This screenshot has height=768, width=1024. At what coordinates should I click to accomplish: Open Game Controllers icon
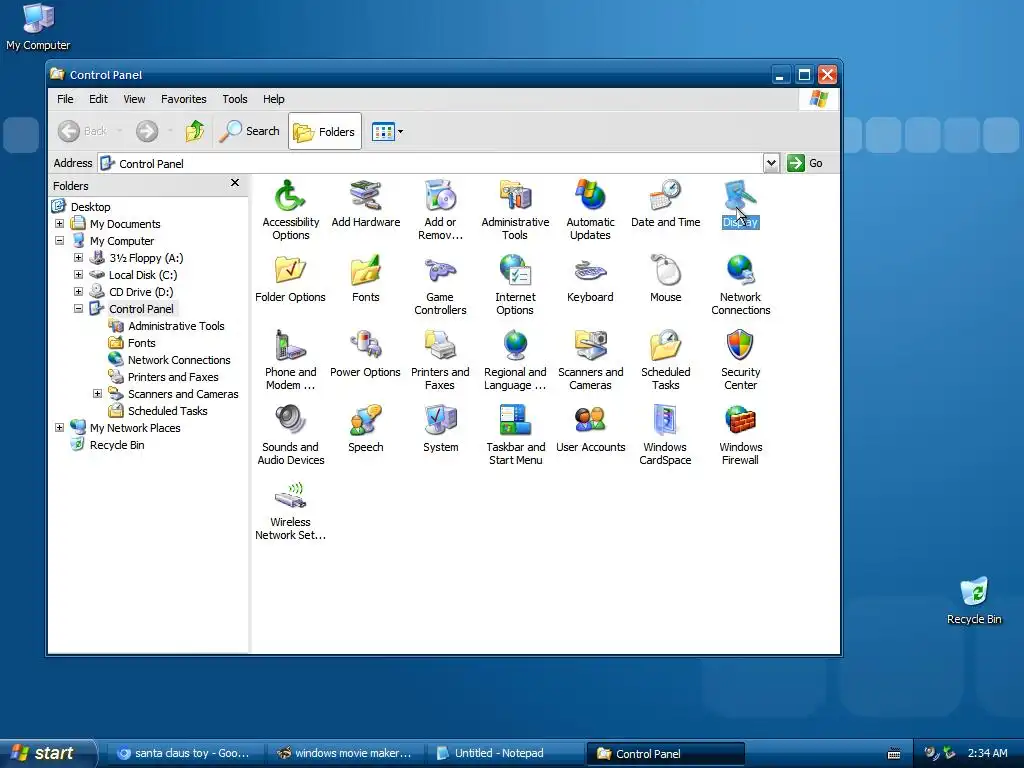click(x=440, y=285)
